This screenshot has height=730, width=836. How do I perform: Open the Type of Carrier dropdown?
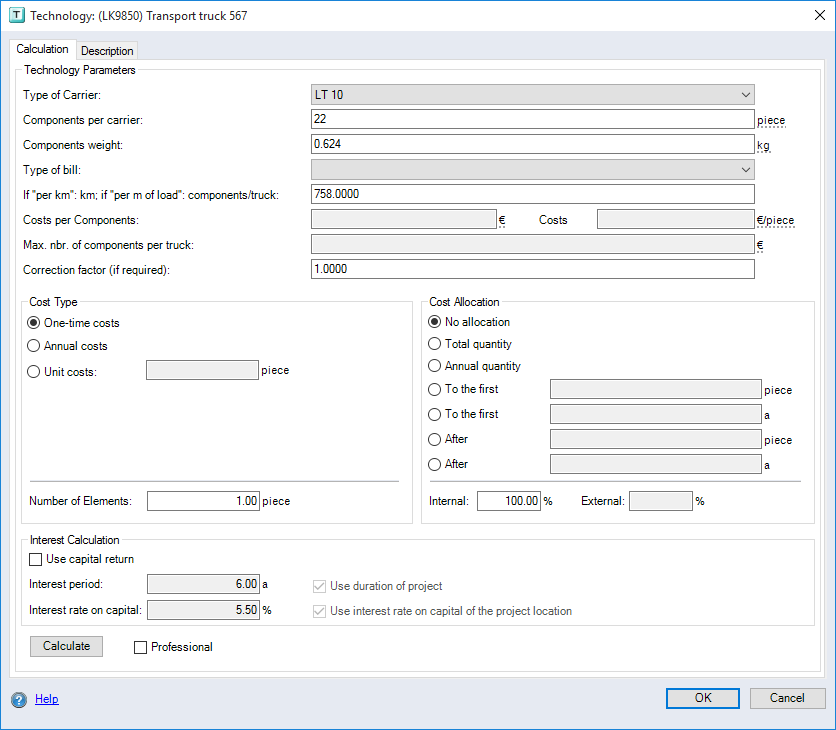[533, 95]
